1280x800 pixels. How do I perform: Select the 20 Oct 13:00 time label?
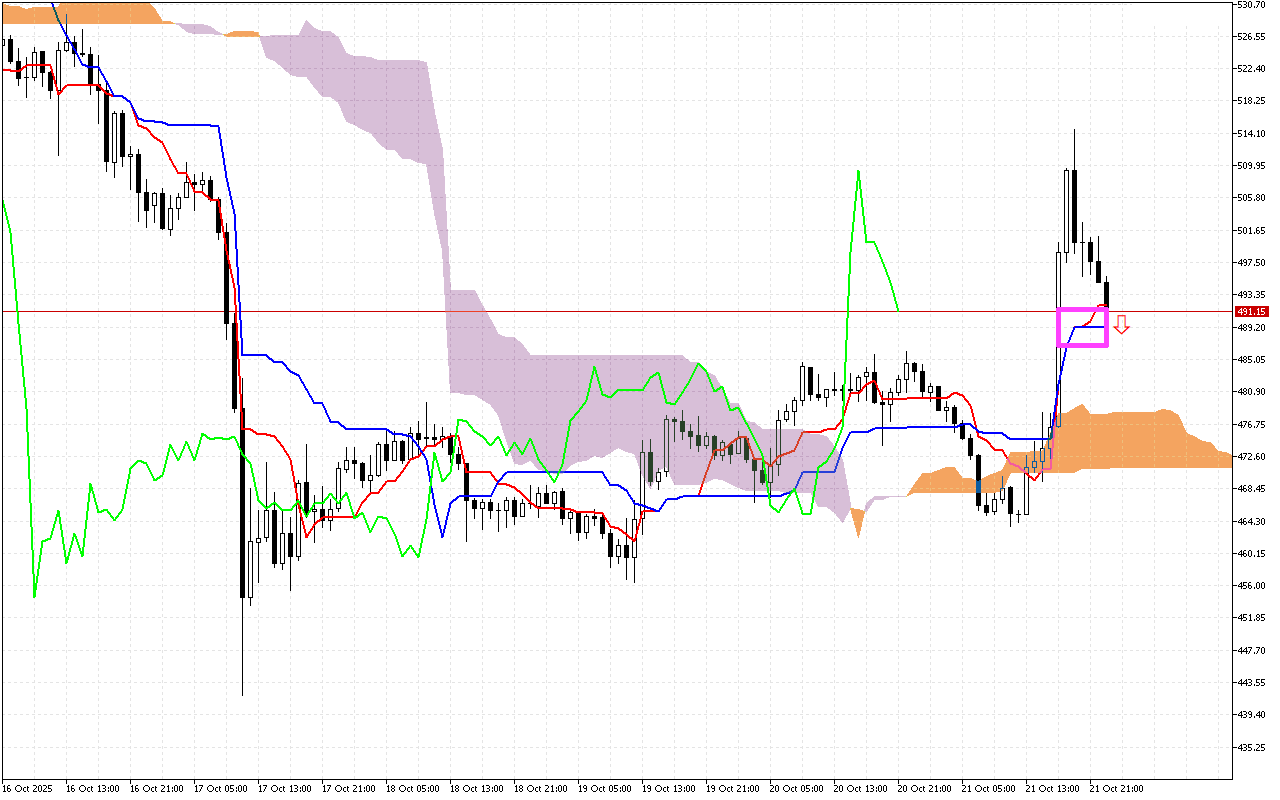862,788
